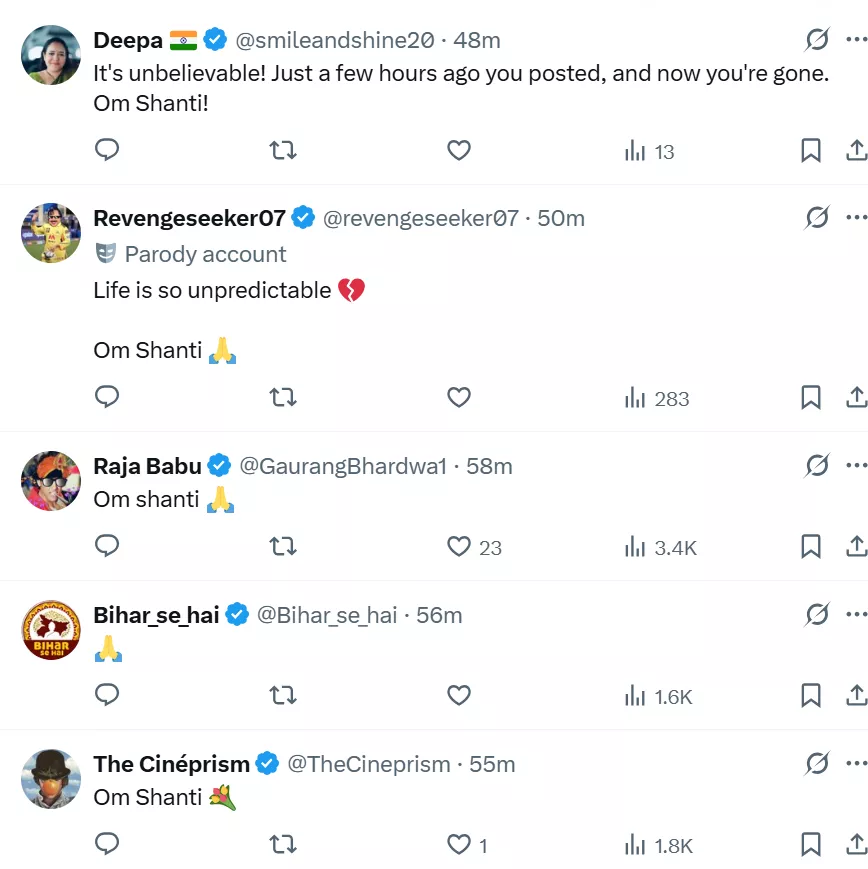
Task: Open the Bihar_se_hai profile avatar
Action: tap(51, 630)
